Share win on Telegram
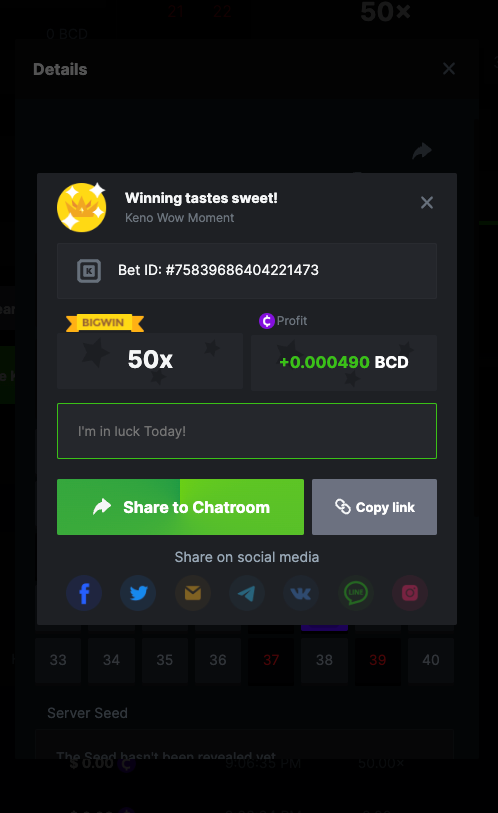498x813 pixels. tap(247, 593)
